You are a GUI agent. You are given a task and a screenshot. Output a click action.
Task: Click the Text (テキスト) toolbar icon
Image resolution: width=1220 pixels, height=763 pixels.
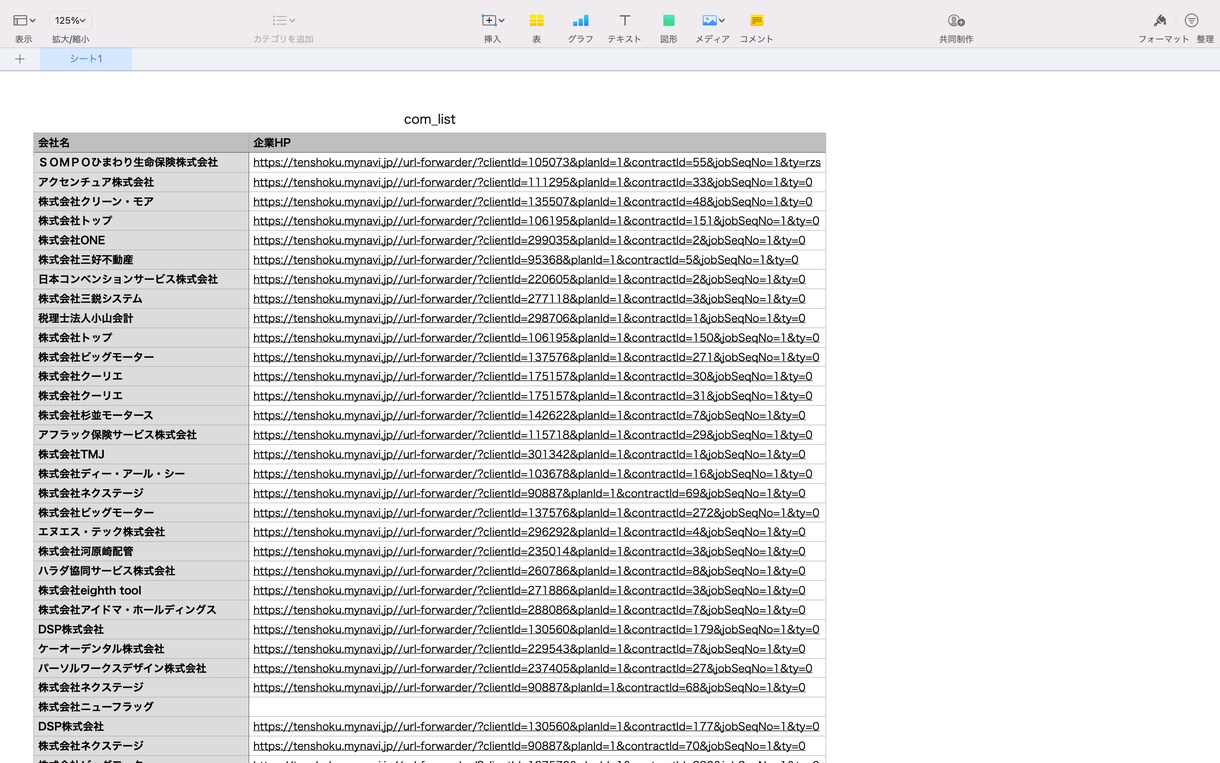[624, 20]
